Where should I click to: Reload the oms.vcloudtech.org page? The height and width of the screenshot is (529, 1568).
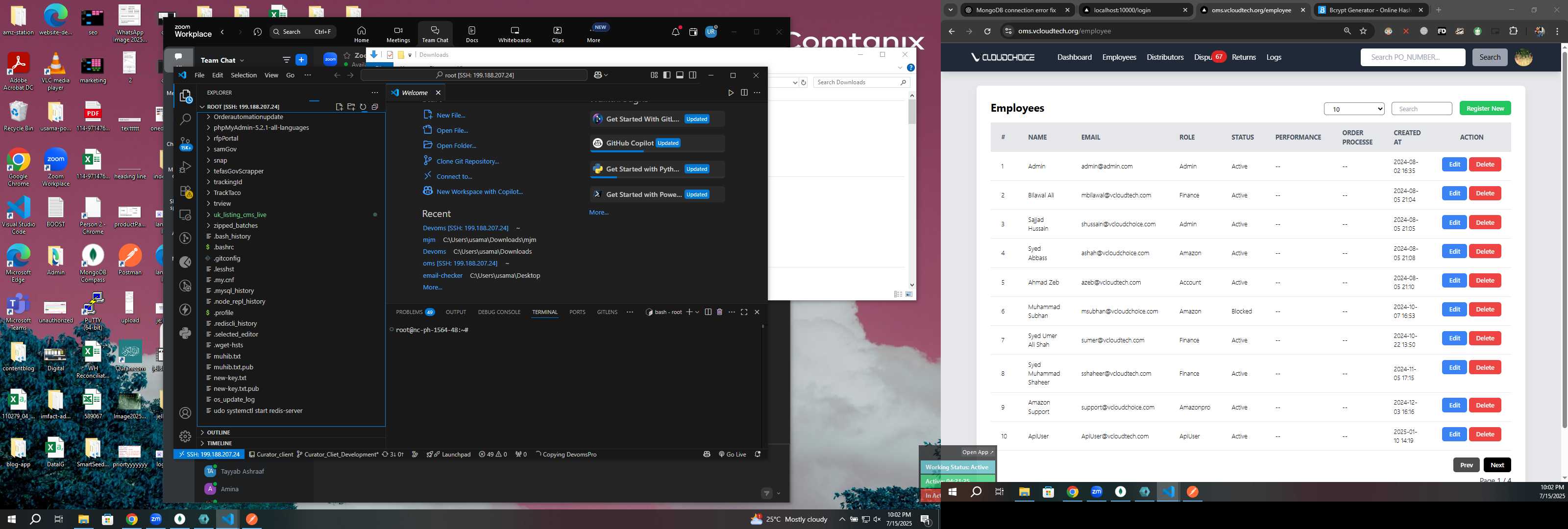pyautogui.click(x=987, y=31)
